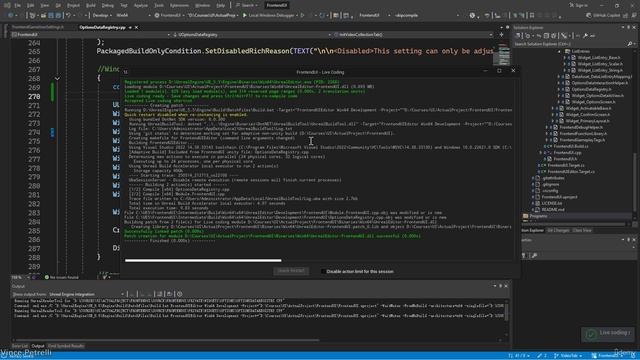Open the Develop configuration dropdown

click(101, 16)
